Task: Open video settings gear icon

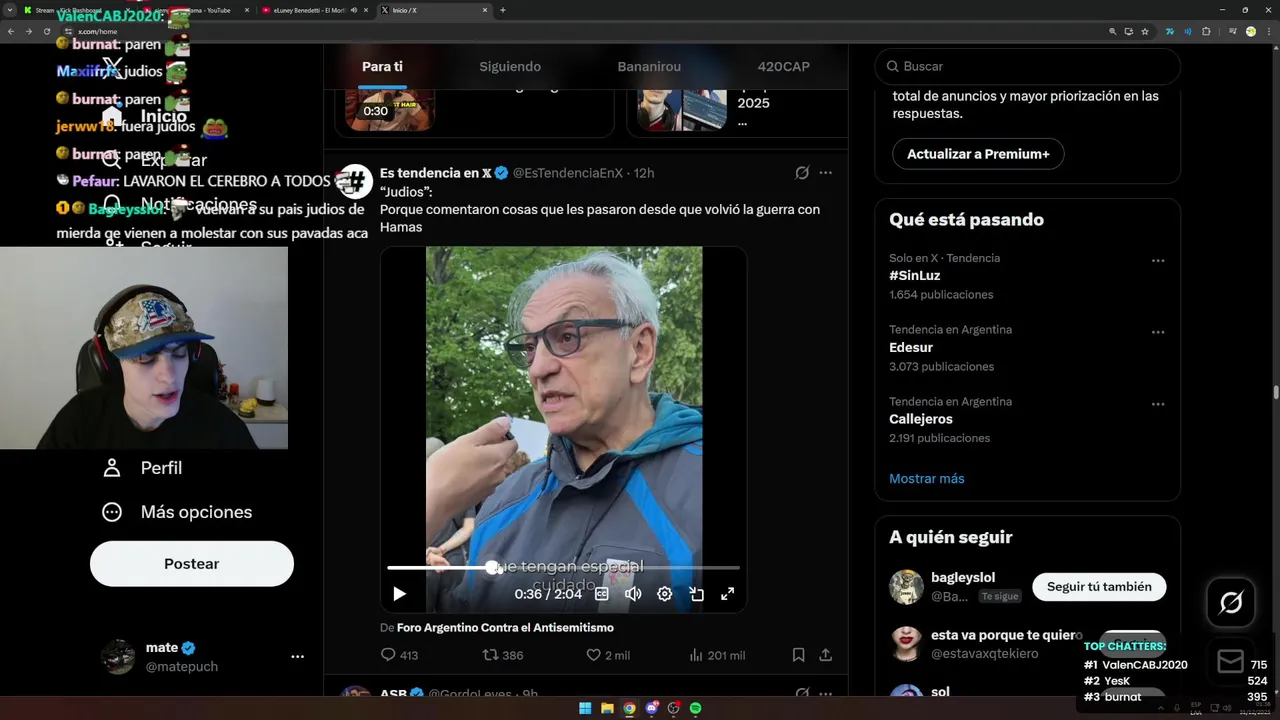Action: point(664,594)
